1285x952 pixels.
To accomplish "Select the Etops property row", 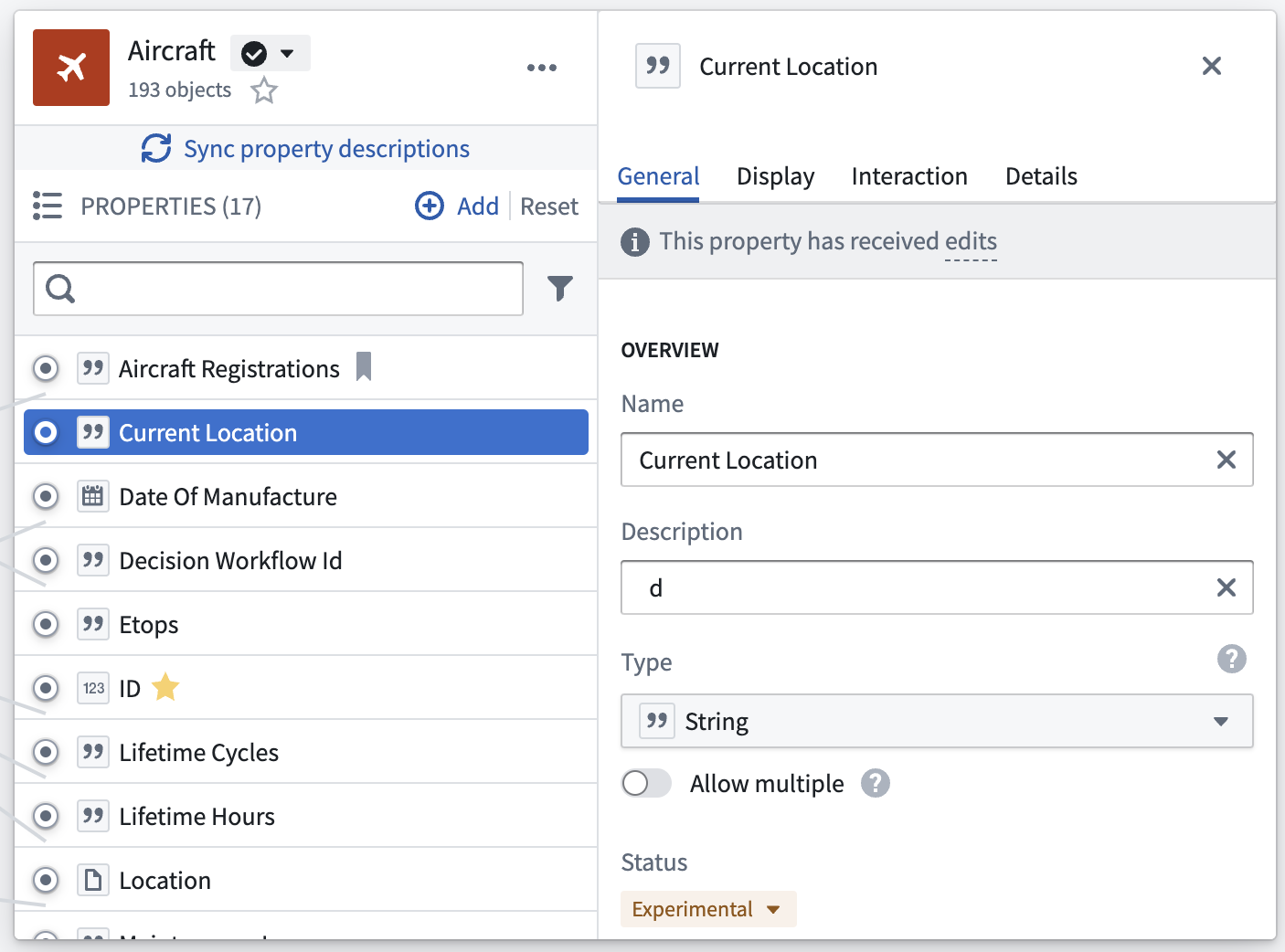I will pos(306,624).
